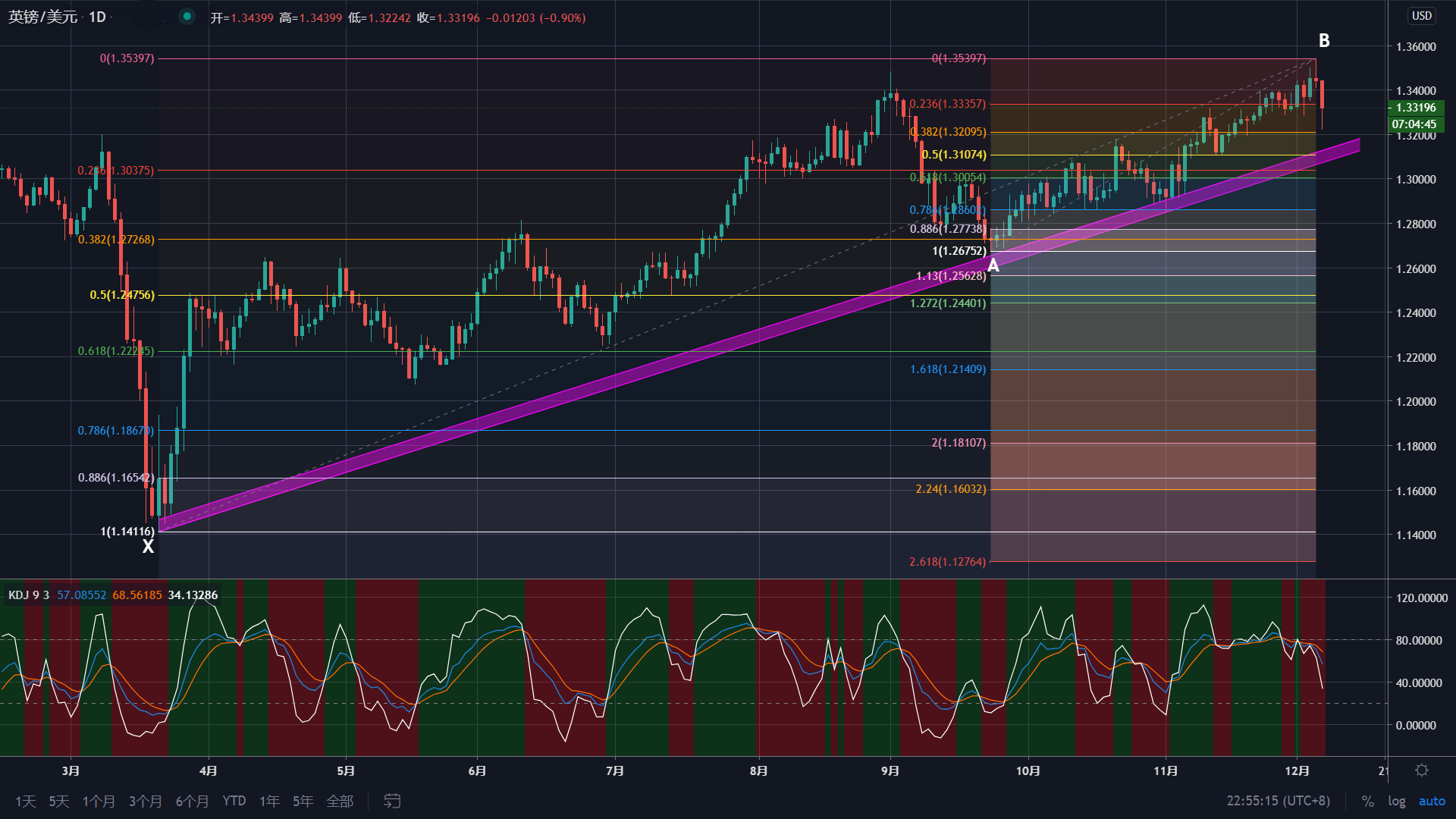Click the 英镑/美元 symbol title
Screen dimensions: 1456x819
point(42,17)
